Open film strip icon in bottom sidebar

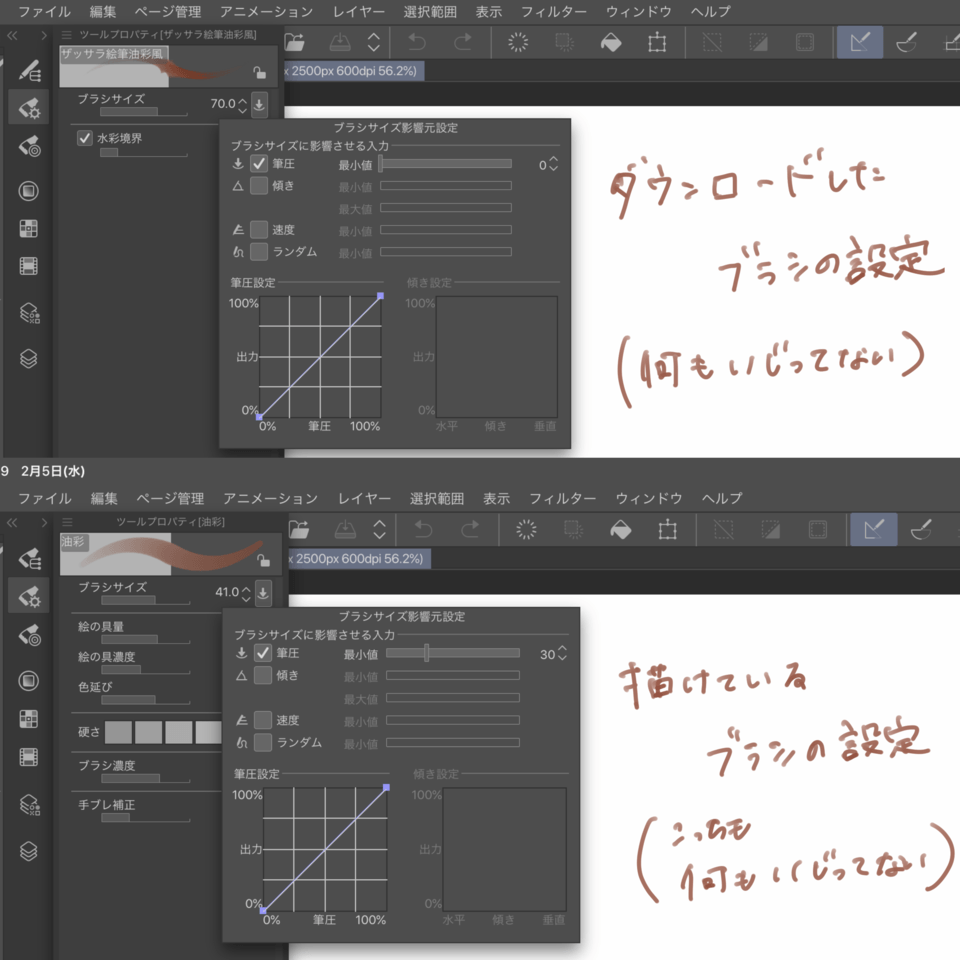coord(29,757)
